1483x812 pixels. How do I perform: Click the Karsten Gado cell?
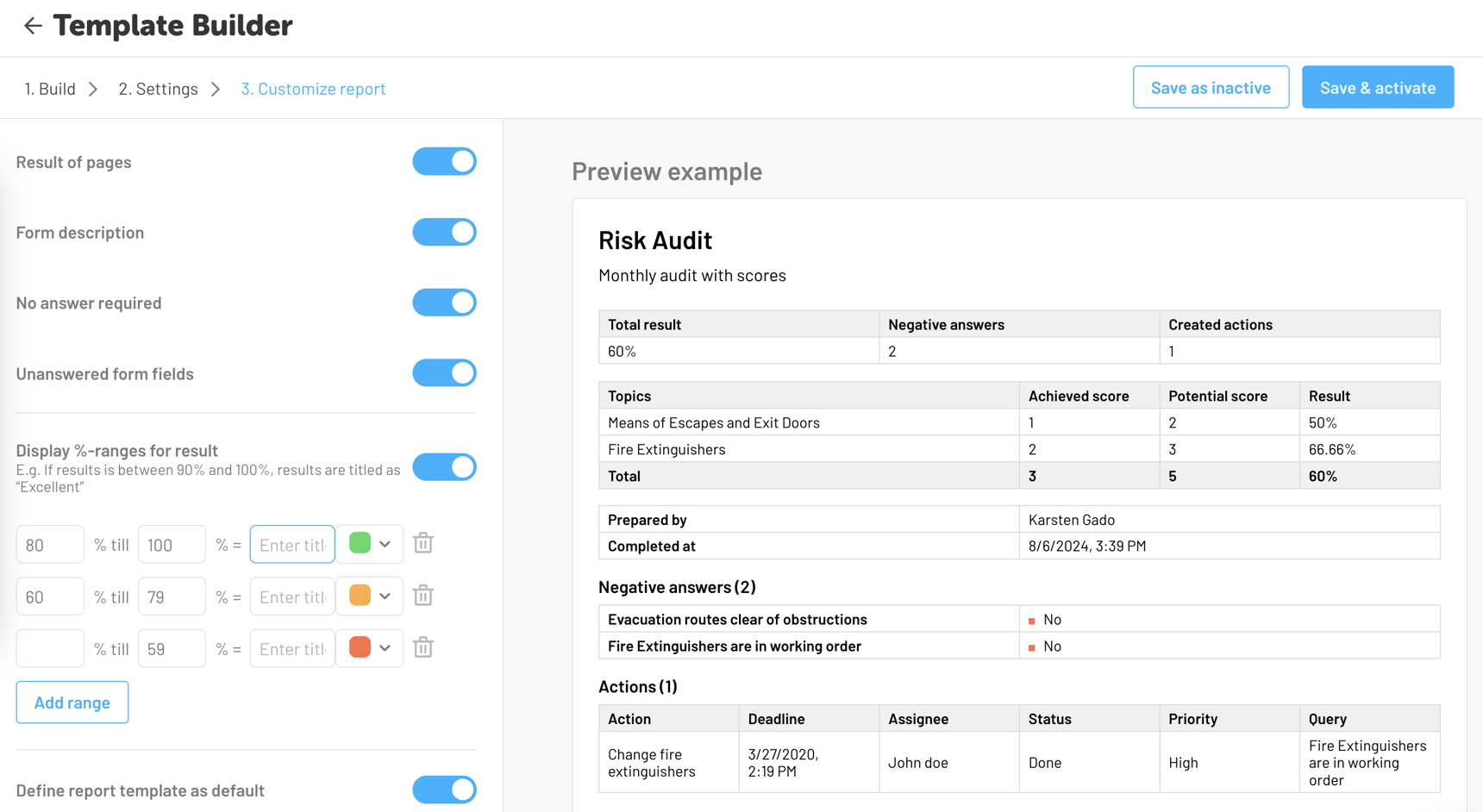(x=1230, y=520)
